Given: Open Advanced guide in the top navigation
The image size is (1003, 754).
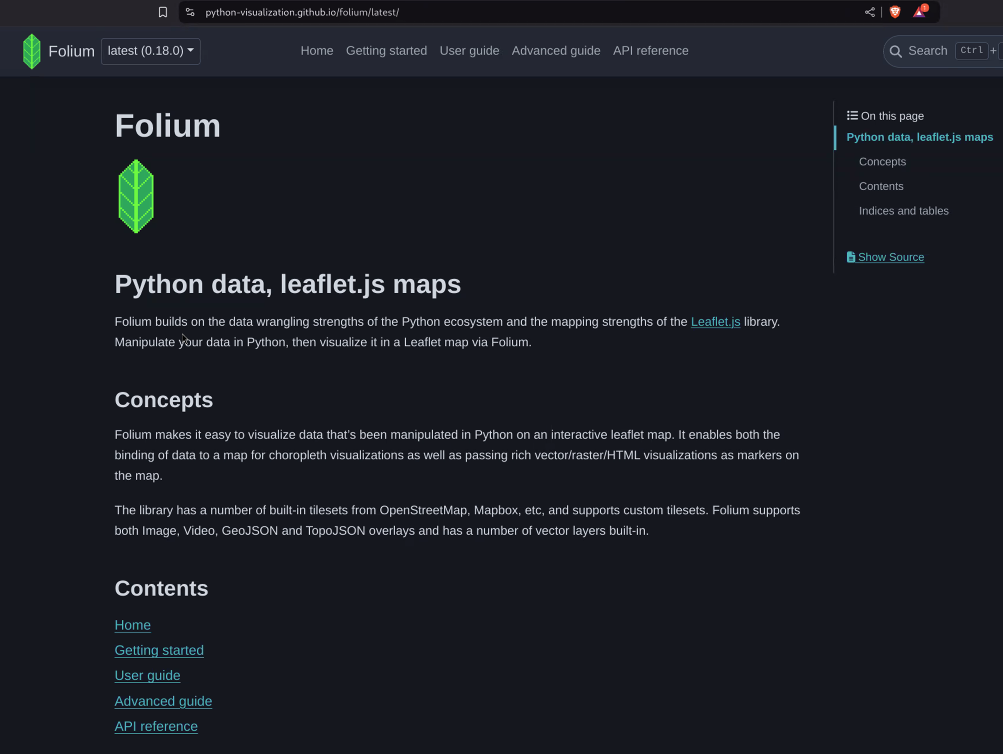Looking at the screenshot, I should [x=556, y=51].
